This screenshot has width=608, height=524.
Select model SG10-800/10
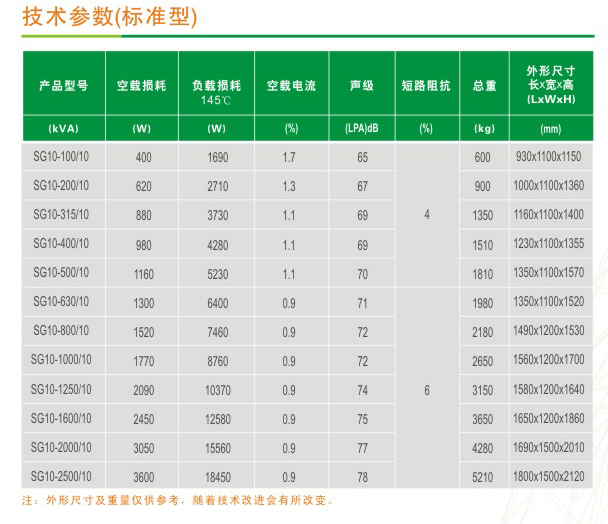click(61, 330)
